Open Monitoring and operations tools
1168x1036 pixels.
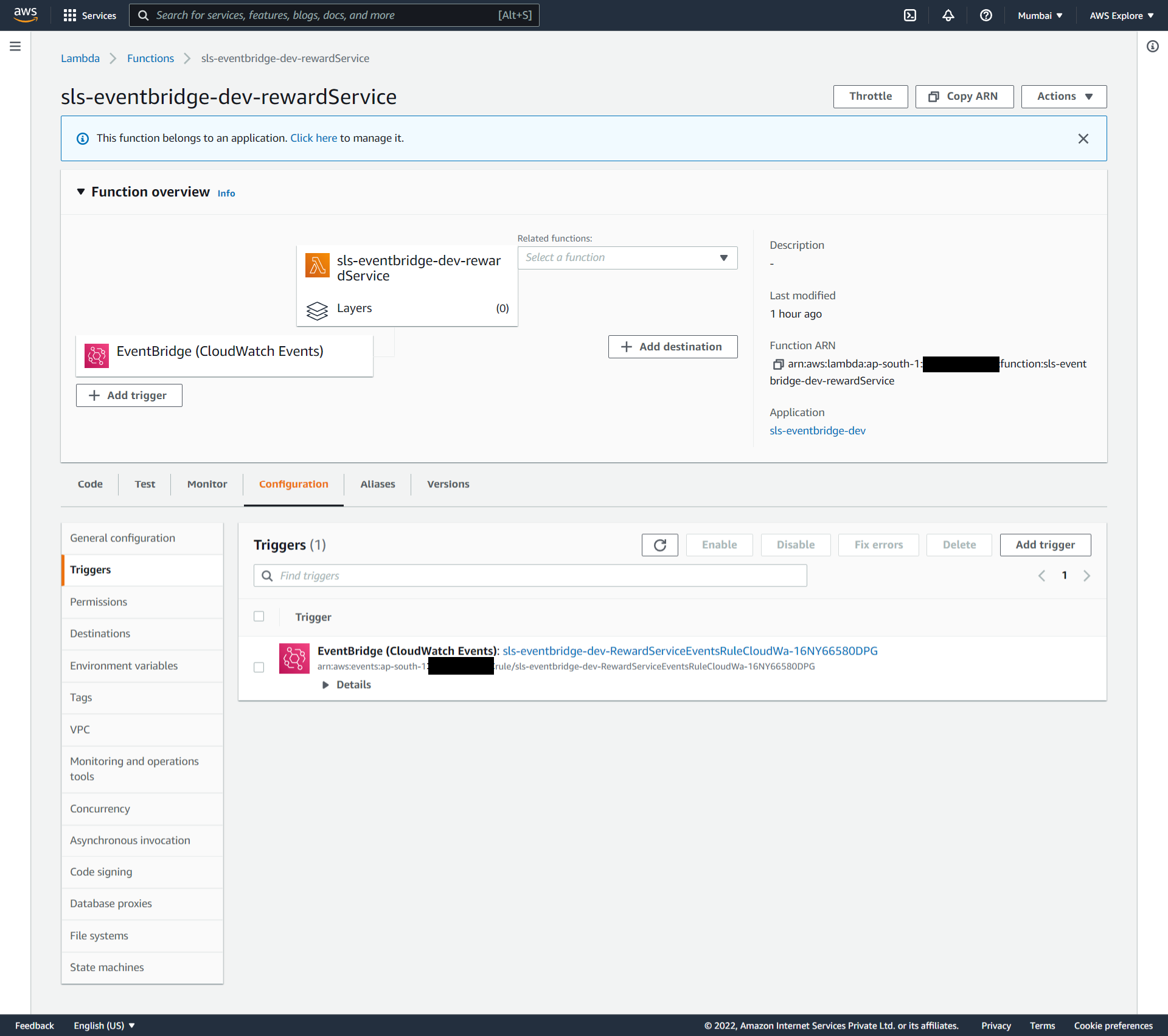[142, 770]
